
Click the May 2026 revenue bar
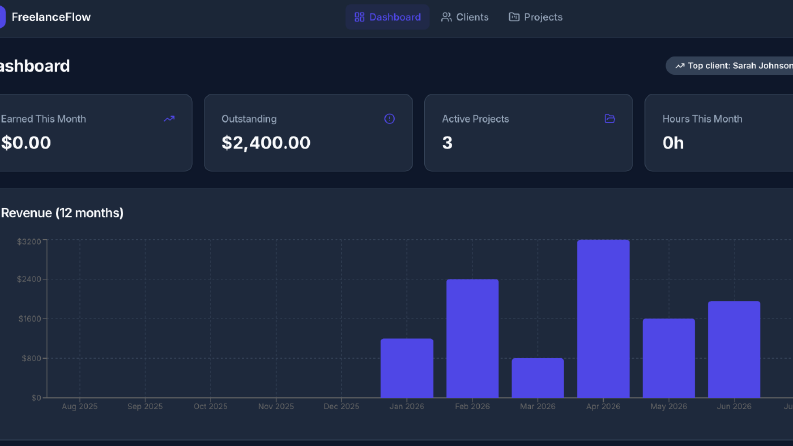click(x=669, y=358)
